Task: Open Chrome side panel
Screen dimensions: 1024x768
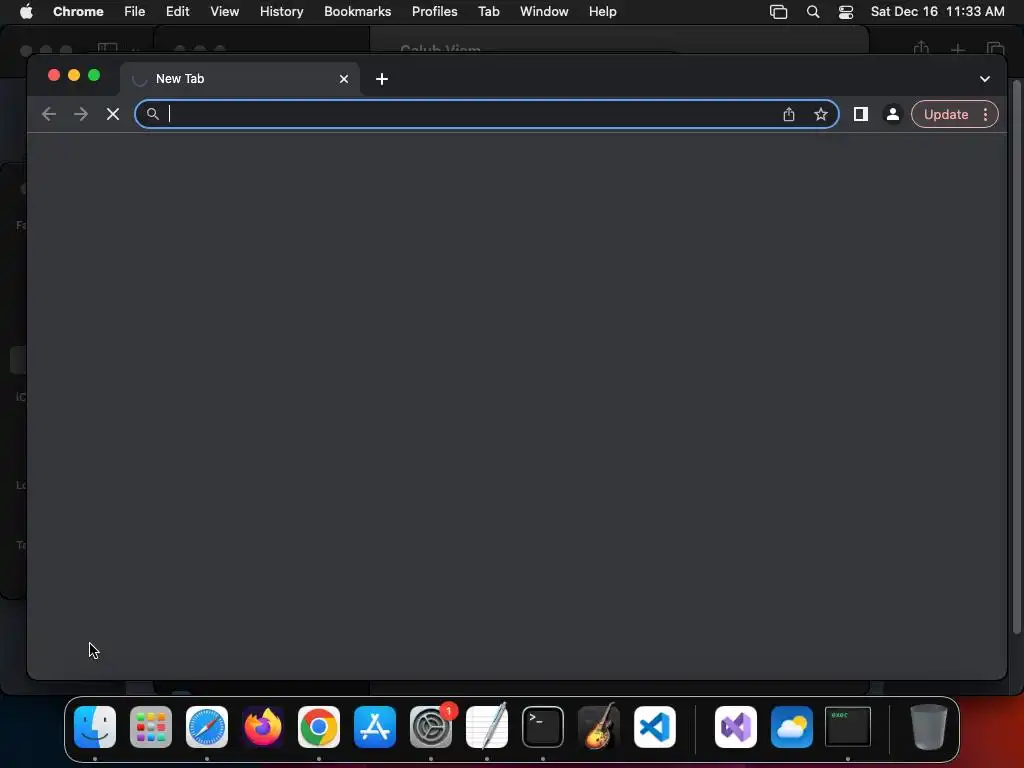Action: (x=861, y=114)
